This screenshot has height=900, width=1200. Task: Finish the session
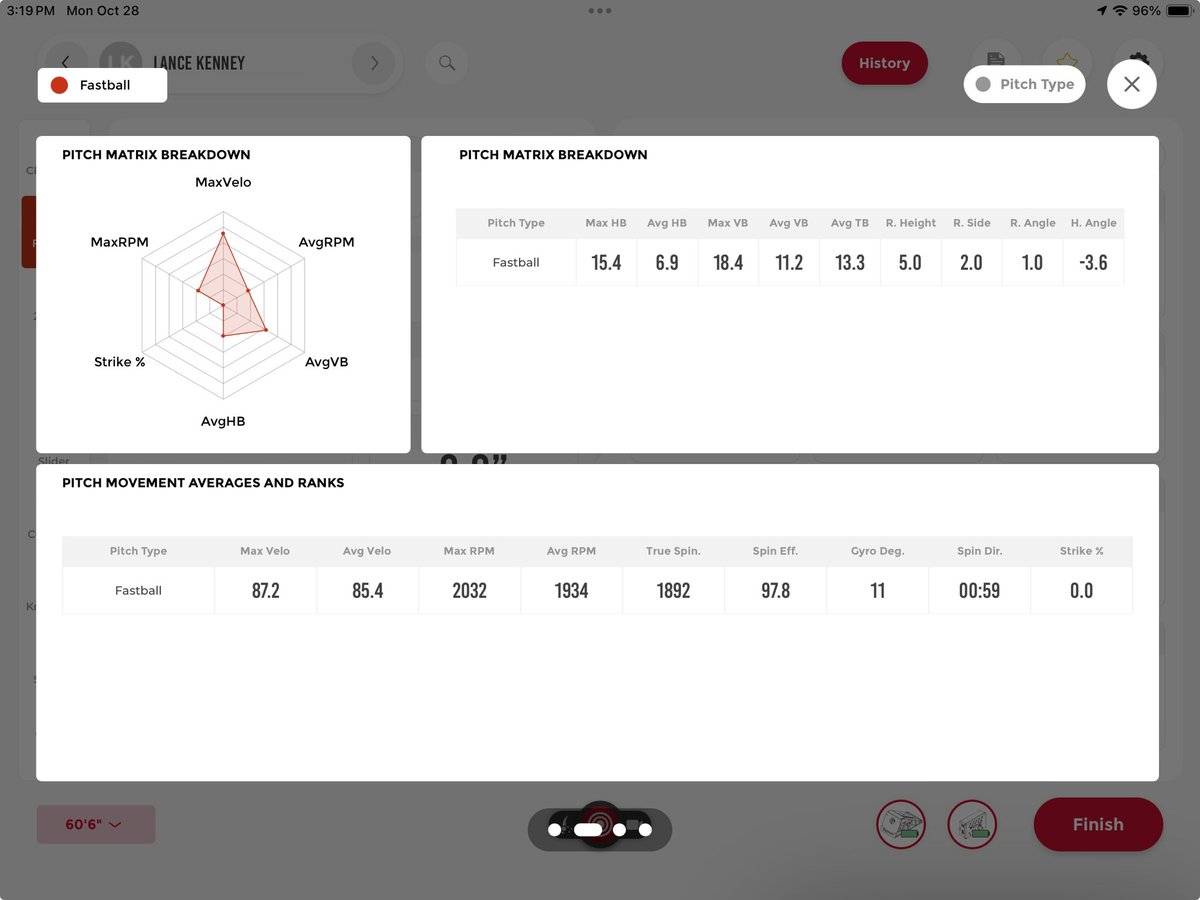(1098, 825)
